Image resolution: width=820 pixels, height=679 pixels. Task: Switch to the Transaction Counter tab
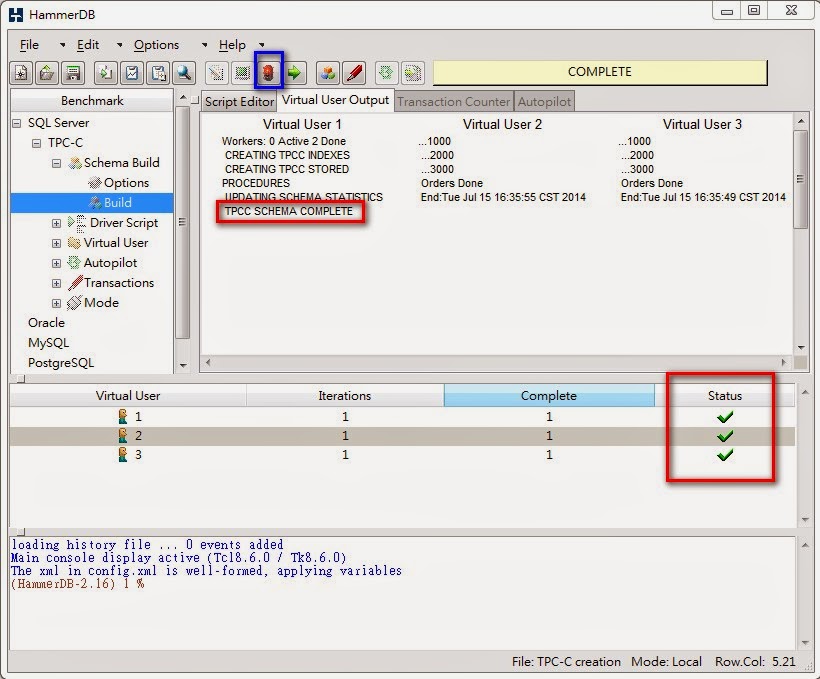[x=454, y=101]
